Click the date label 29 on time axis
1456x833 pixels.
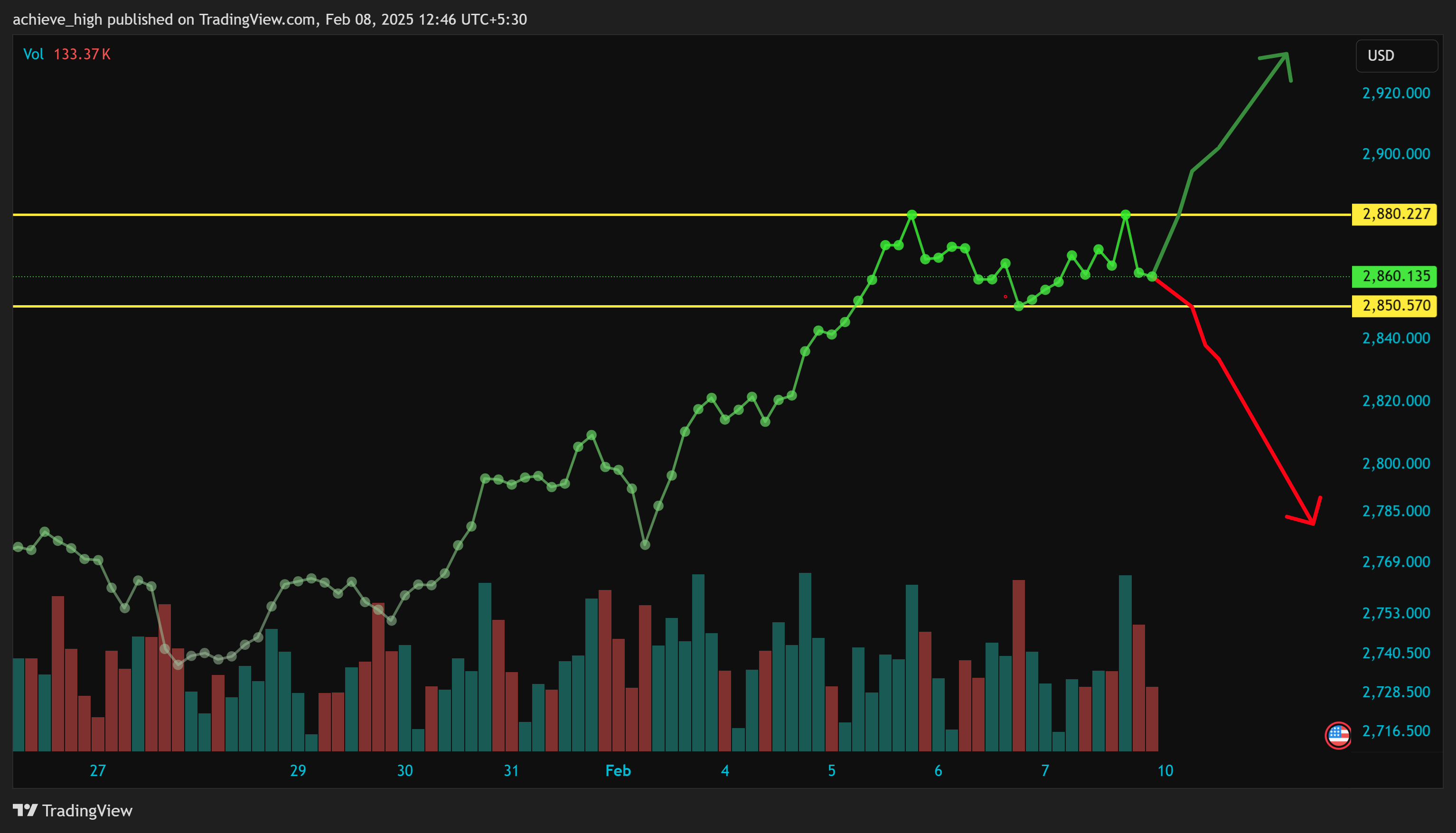298,771
